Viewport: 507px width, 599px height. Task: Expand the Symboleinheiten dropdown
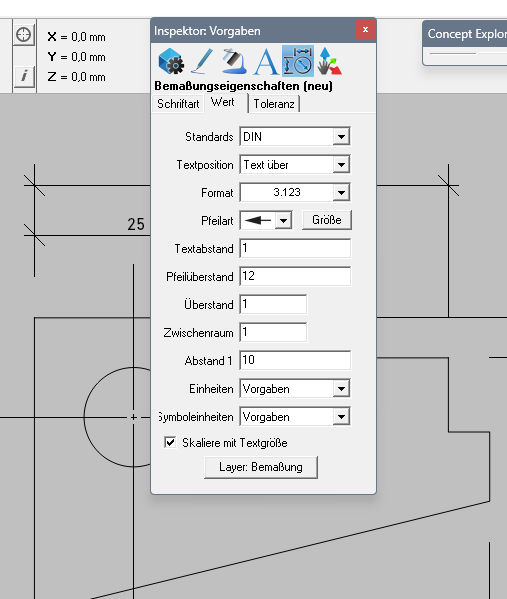341,417
